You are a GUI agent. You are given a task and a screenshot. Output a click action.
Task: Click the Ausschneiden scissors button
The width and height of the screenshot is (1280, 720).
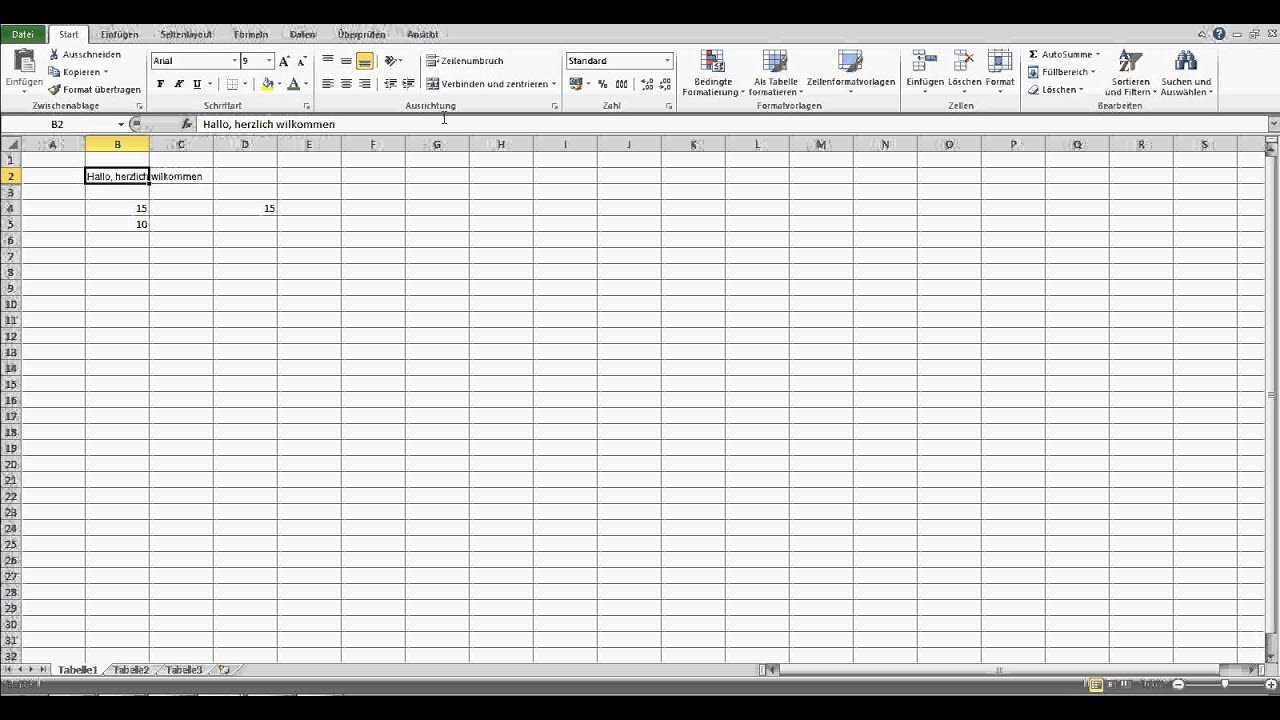pyautogui.click(x=84, y=55)
